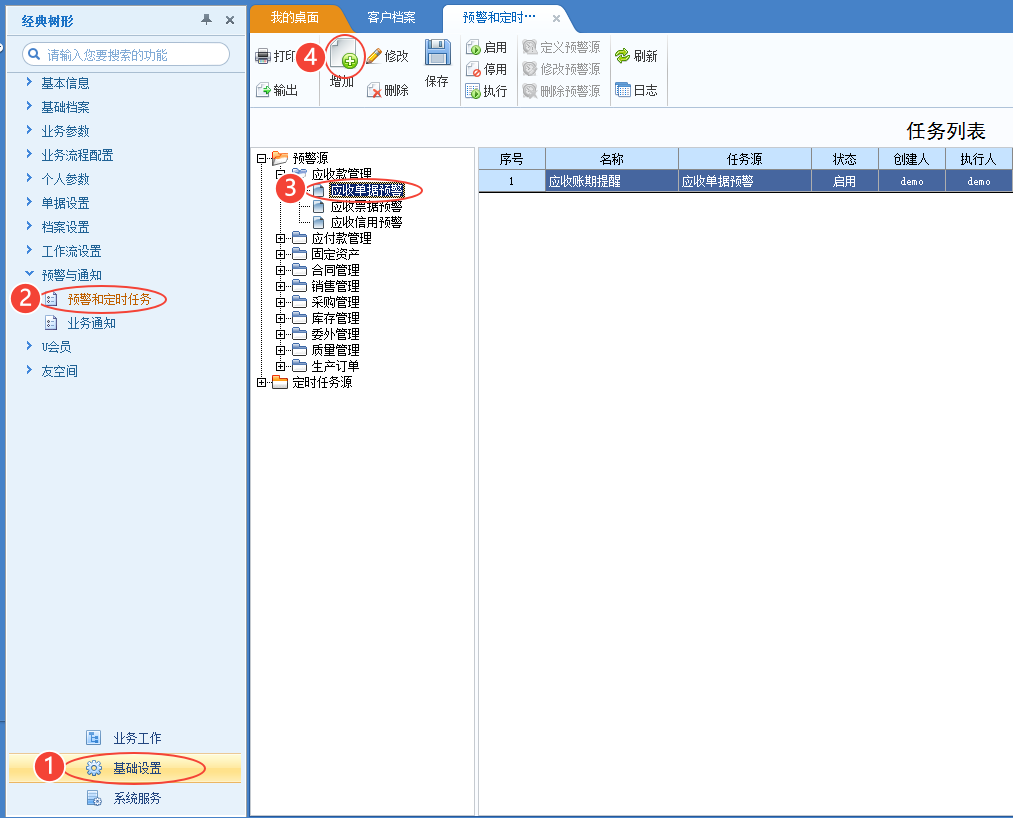Sort by the 名称 column header
The height and width of the screenshot is (818, 1013).
(612, 159)
